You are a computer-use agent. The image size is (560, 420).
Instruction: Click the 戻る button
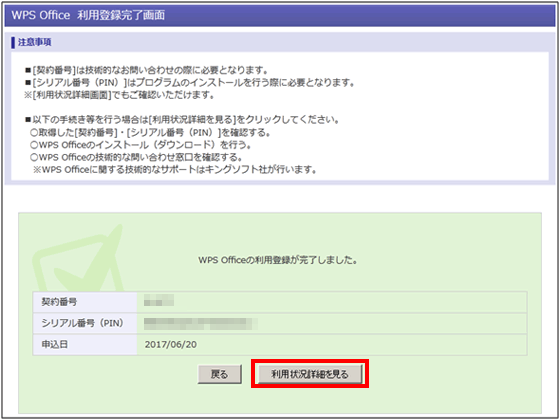tap(220, 374)
